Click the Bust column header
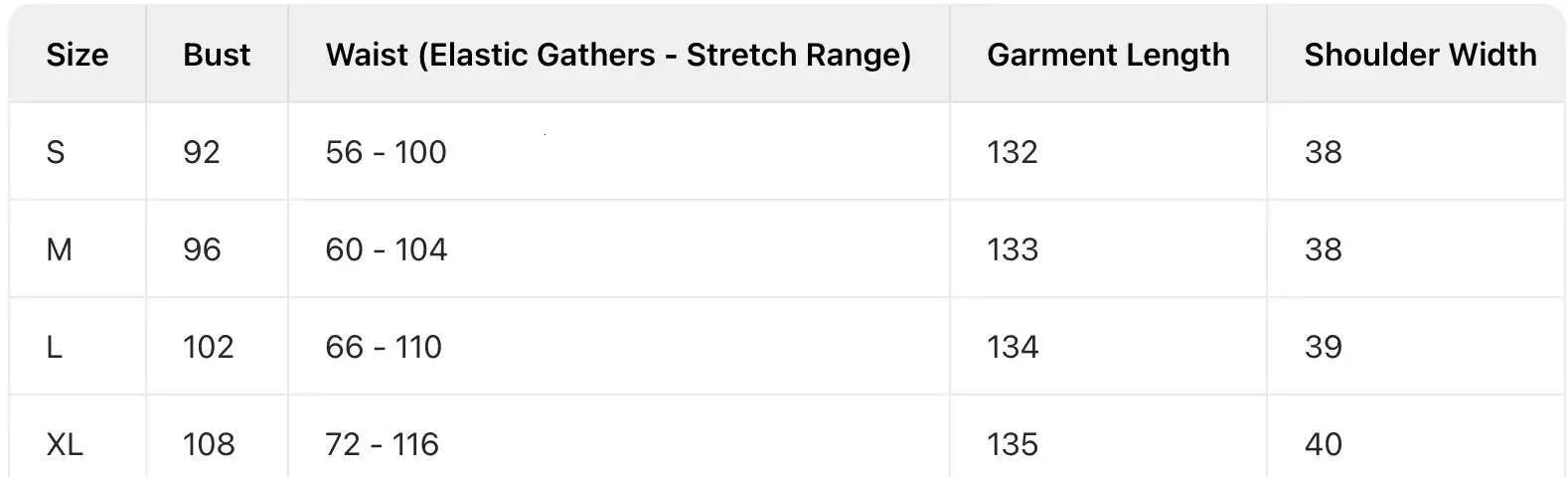 click(x=217, y=55)
